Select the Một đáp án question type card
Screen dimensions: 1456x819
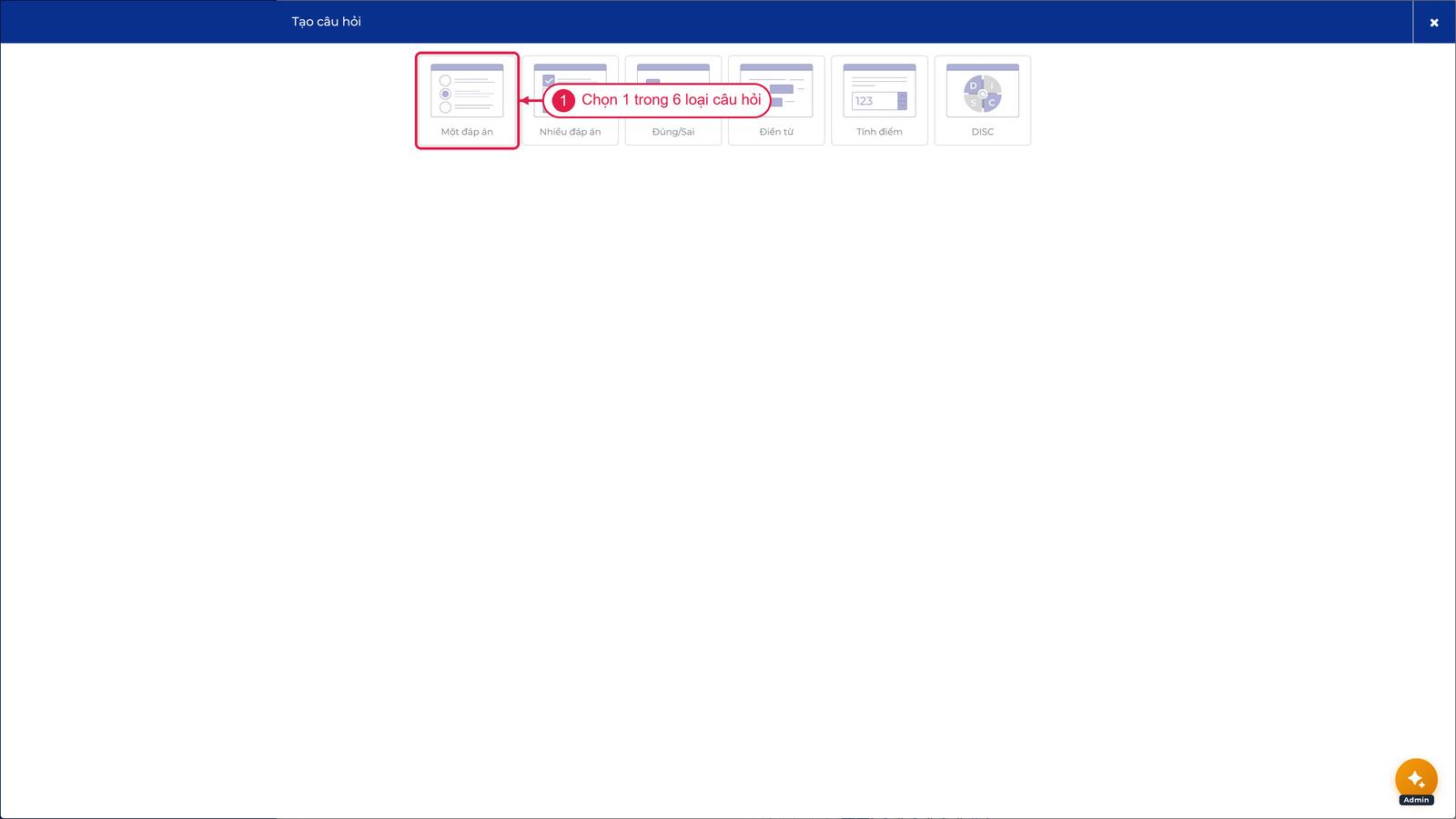coord(467,100)
